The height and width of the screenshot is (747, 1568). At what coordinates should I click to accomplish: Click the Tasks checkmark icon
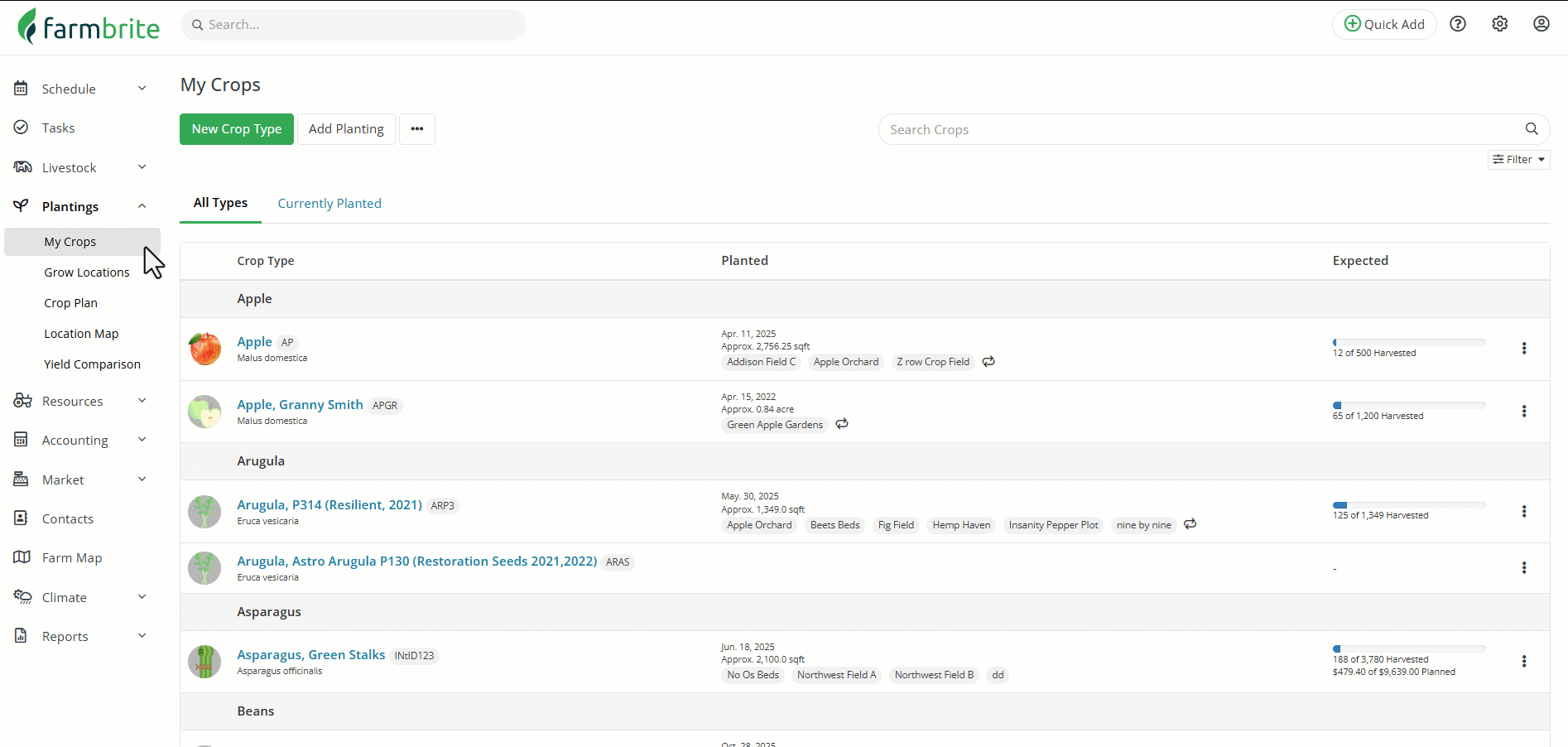pos(22,128)
